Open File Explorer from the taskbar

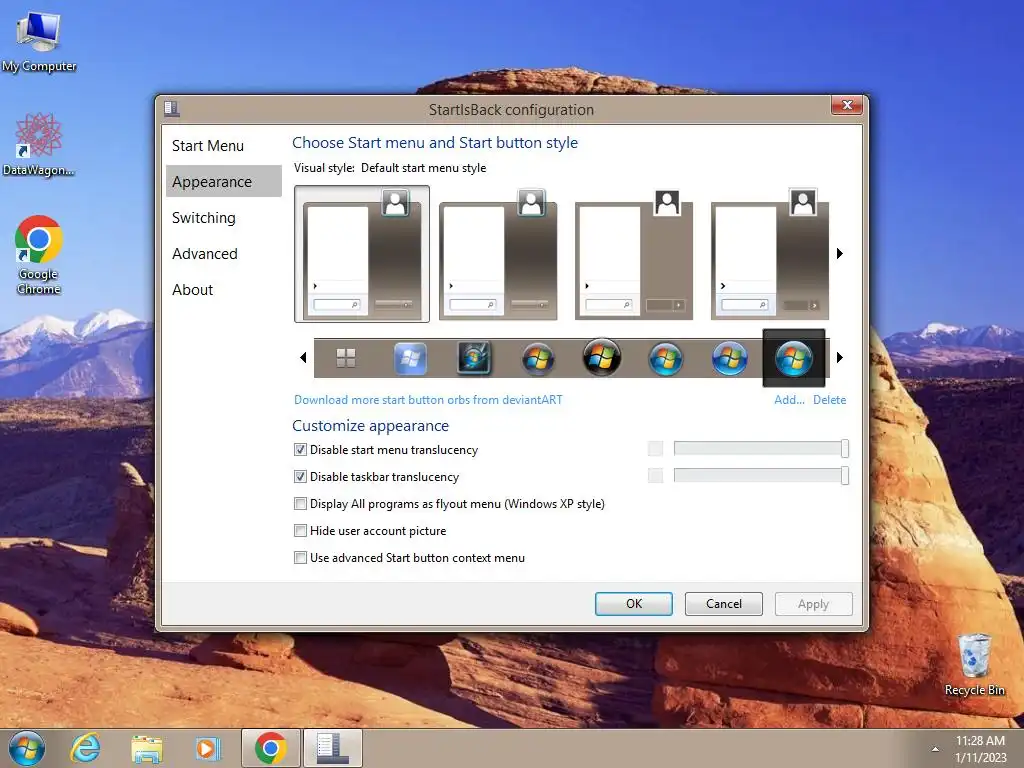tap(146, 748)
